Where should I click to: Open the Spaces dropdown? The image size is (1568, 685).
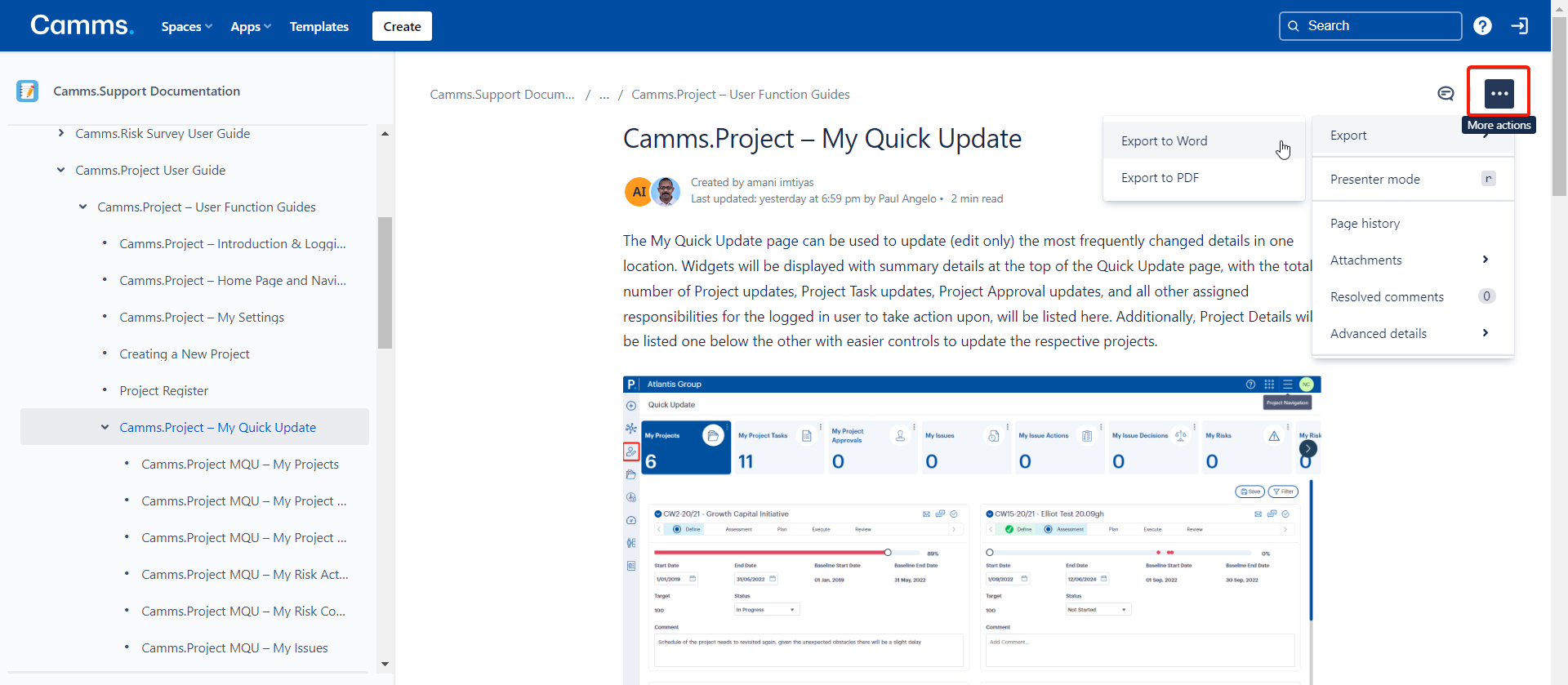(x=187, y=26)
